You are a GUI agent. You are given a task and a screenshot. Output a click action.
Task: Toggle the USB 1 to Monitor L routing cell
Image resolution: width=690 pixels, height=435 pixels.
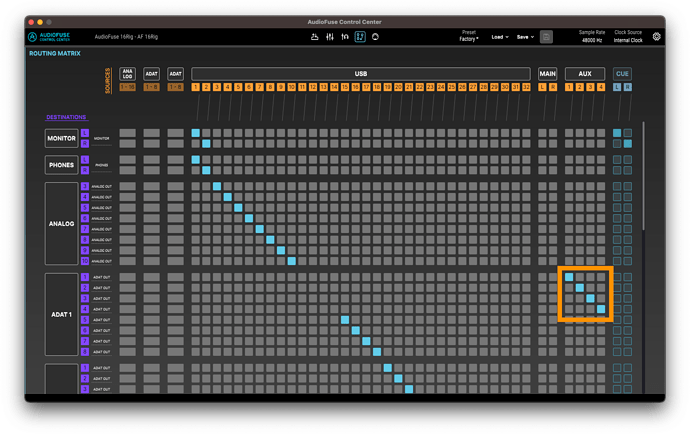[196, 133]
